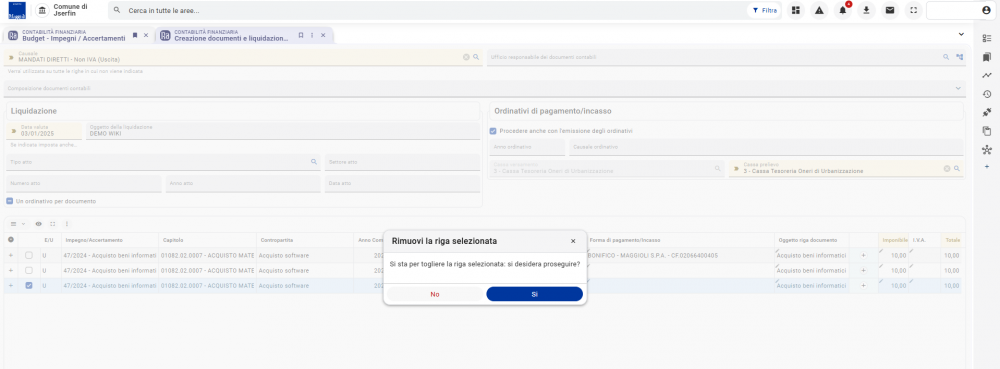The height and width of the screenshot is (369, 1000).
Task: Search icon in Cassa versamento field
Action: coord(717,169)
